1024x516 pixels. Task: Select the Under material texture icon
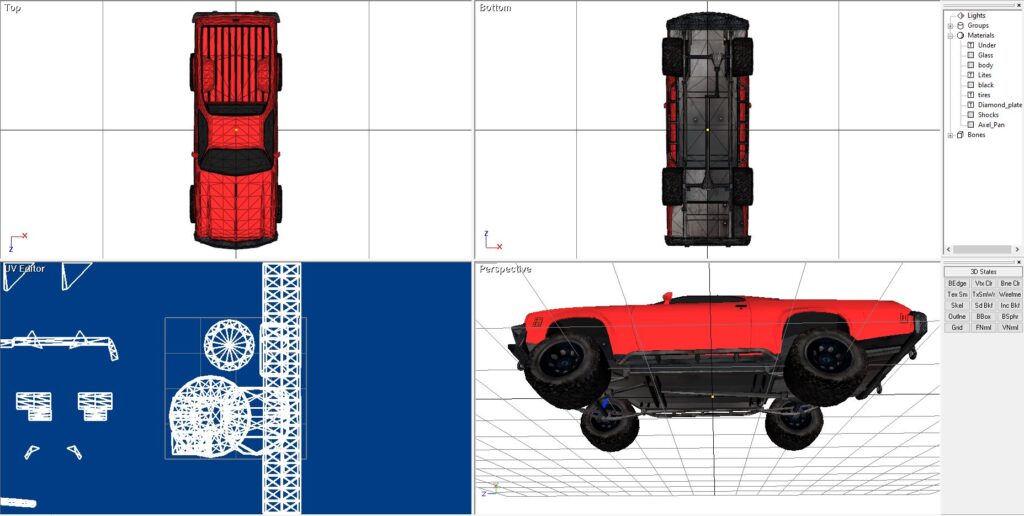(970, 45)
